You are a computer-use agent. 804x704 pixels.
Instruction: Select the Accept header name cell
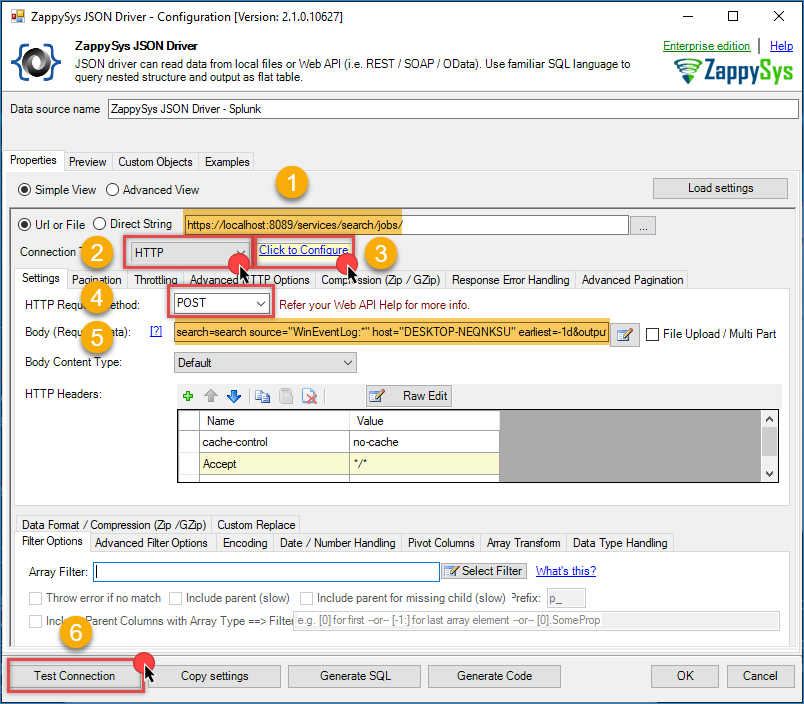(x=274, y=464)
